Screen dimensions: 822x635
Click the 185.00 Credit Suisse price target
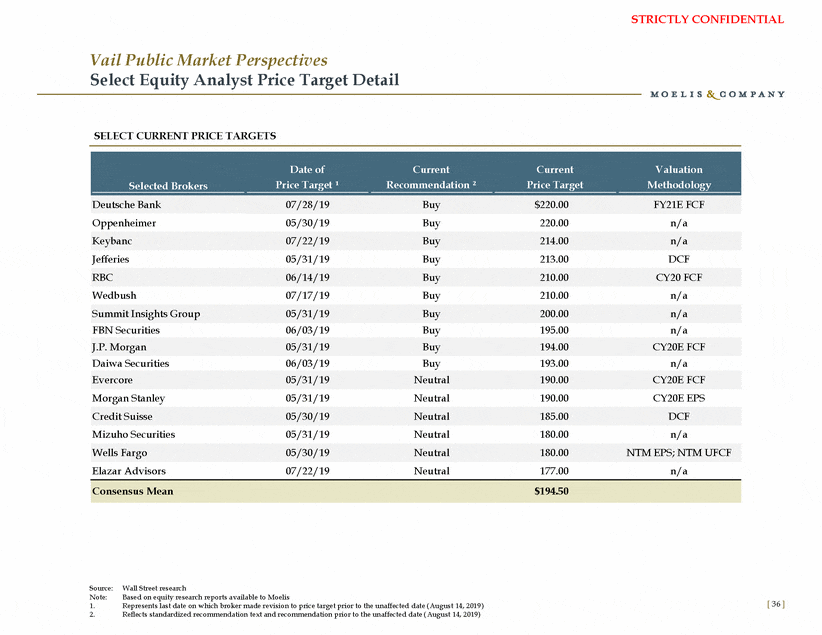[554, 416]
